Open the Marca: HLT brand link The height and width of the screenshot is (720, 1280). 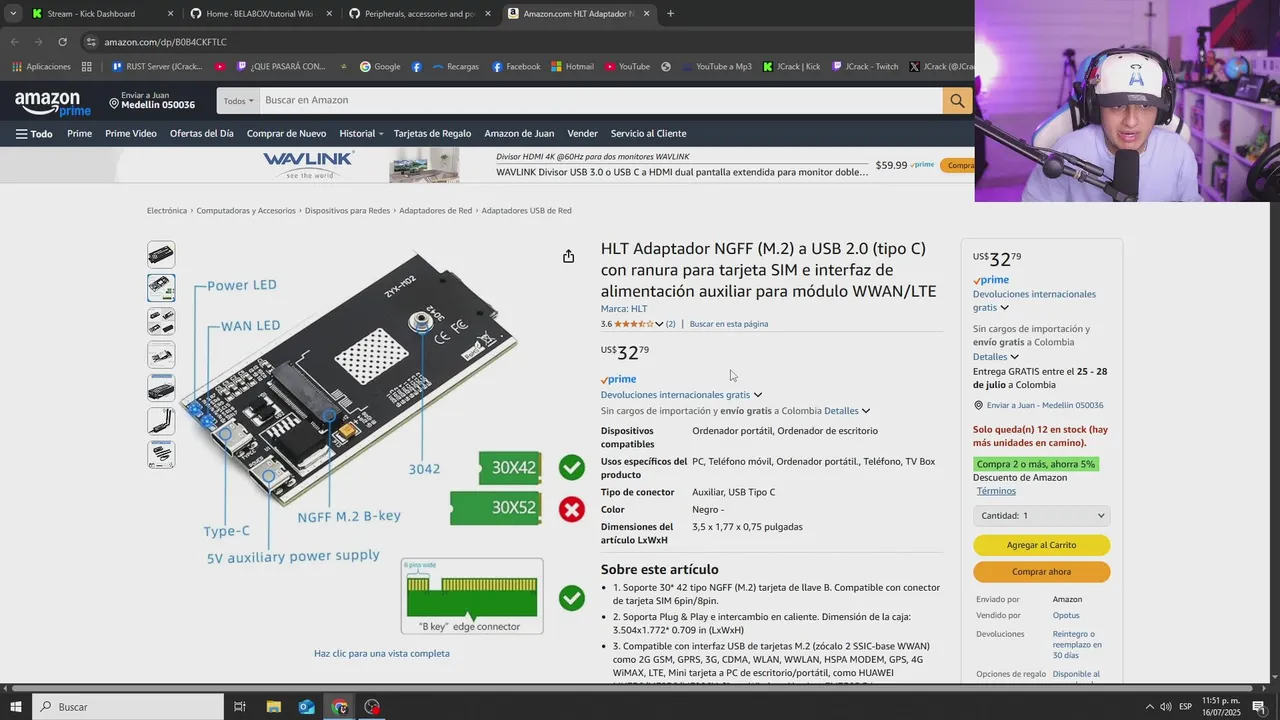tap(624, 309)
